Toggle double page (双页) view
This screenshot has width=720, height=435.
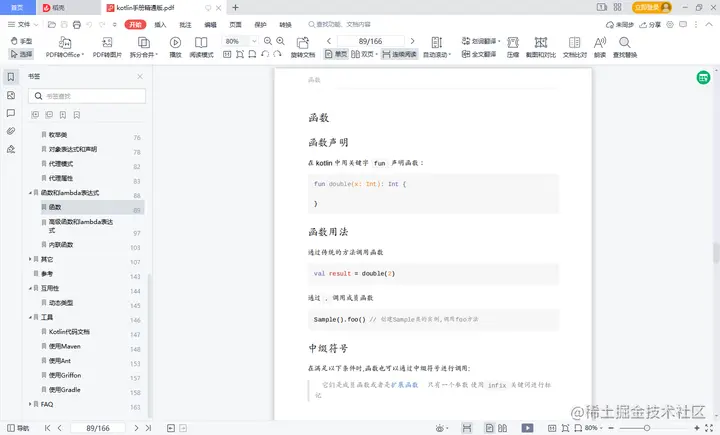point(363,54)
